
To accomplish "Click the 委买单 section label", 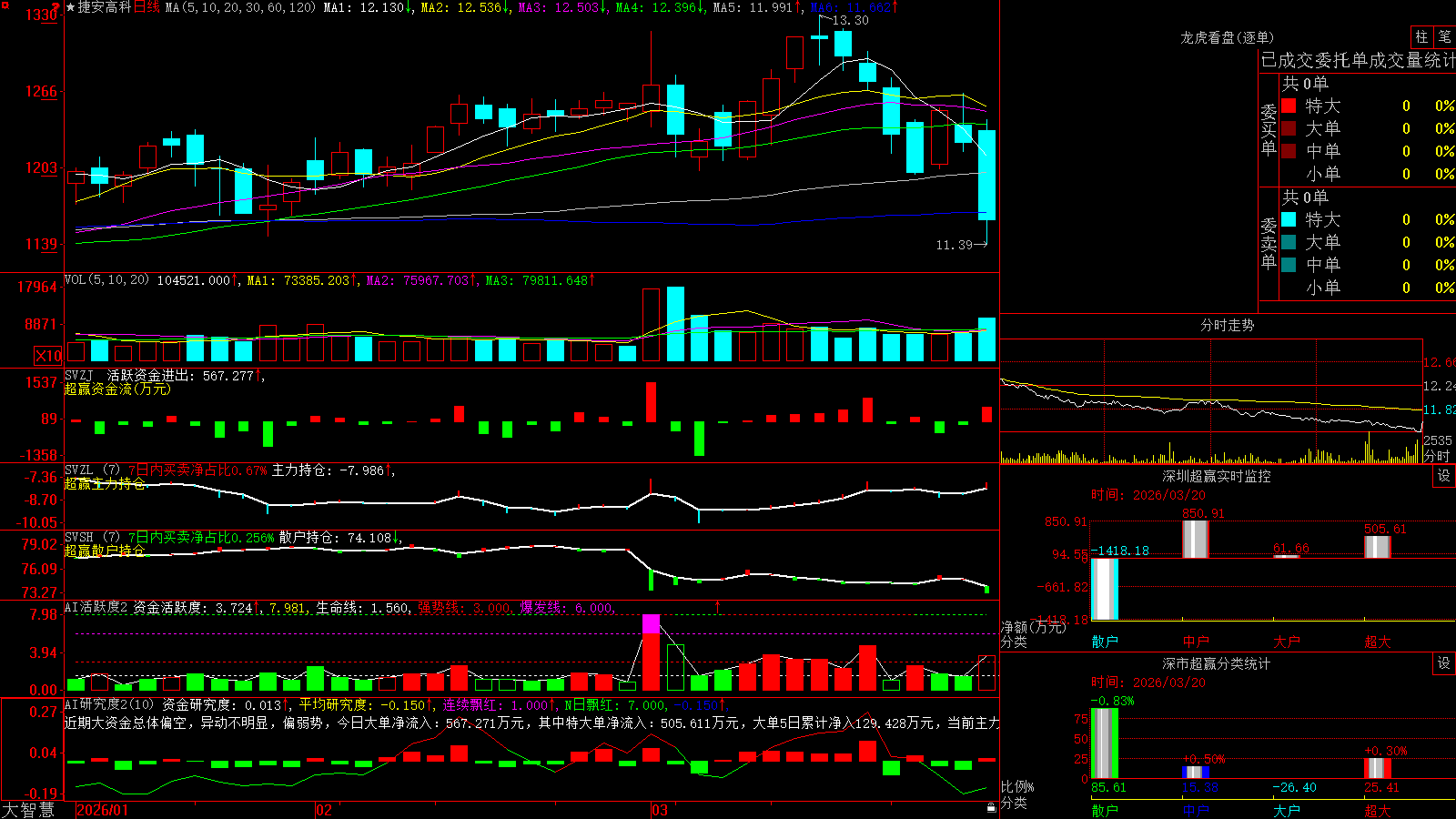I will coord(1269,128).
